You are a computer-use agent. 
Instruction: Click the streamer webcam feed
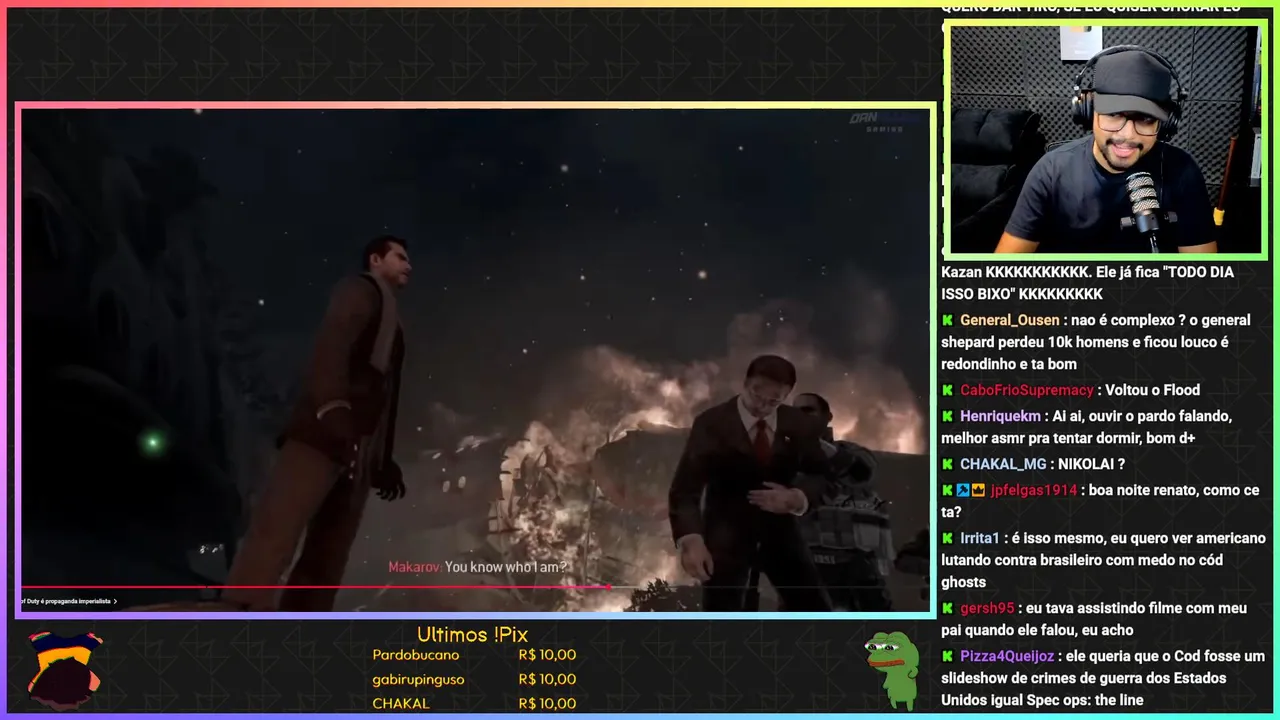[x=1105, y=140]
